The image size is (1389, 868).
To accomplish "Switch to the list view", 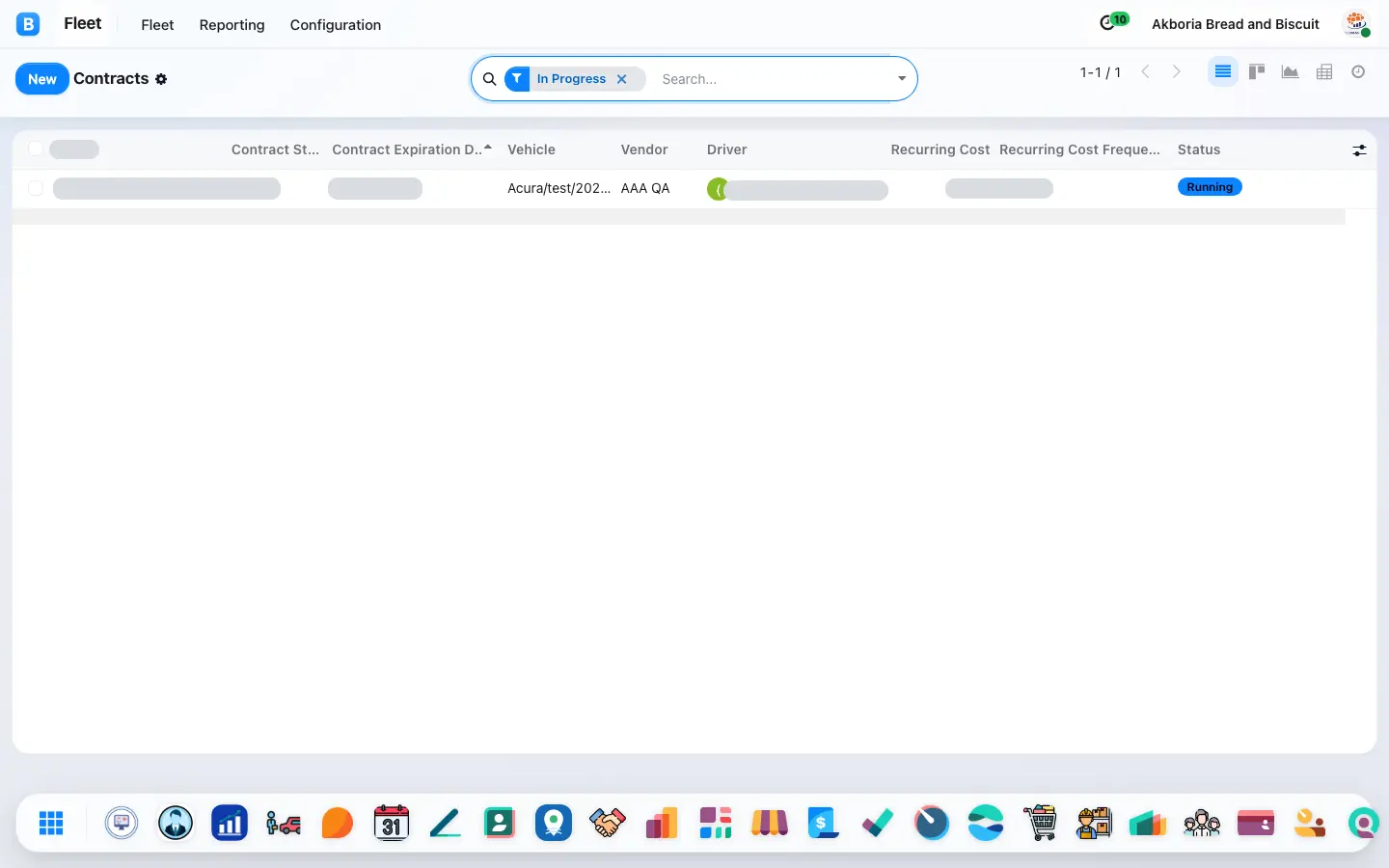I will 1222,72.
